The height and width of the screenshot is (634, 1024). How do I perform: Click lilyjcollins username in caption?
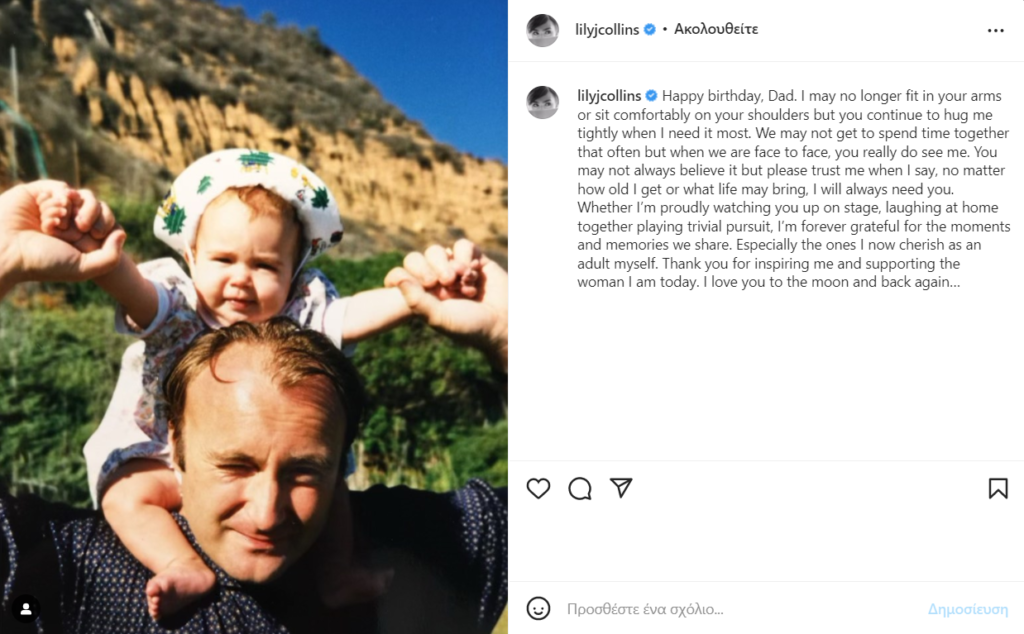pyautogui.click(x=609, y=96)
